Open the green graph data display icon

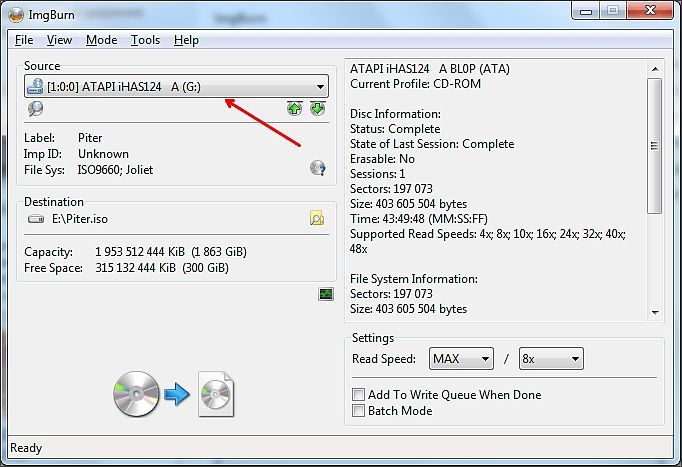(326, 294)
